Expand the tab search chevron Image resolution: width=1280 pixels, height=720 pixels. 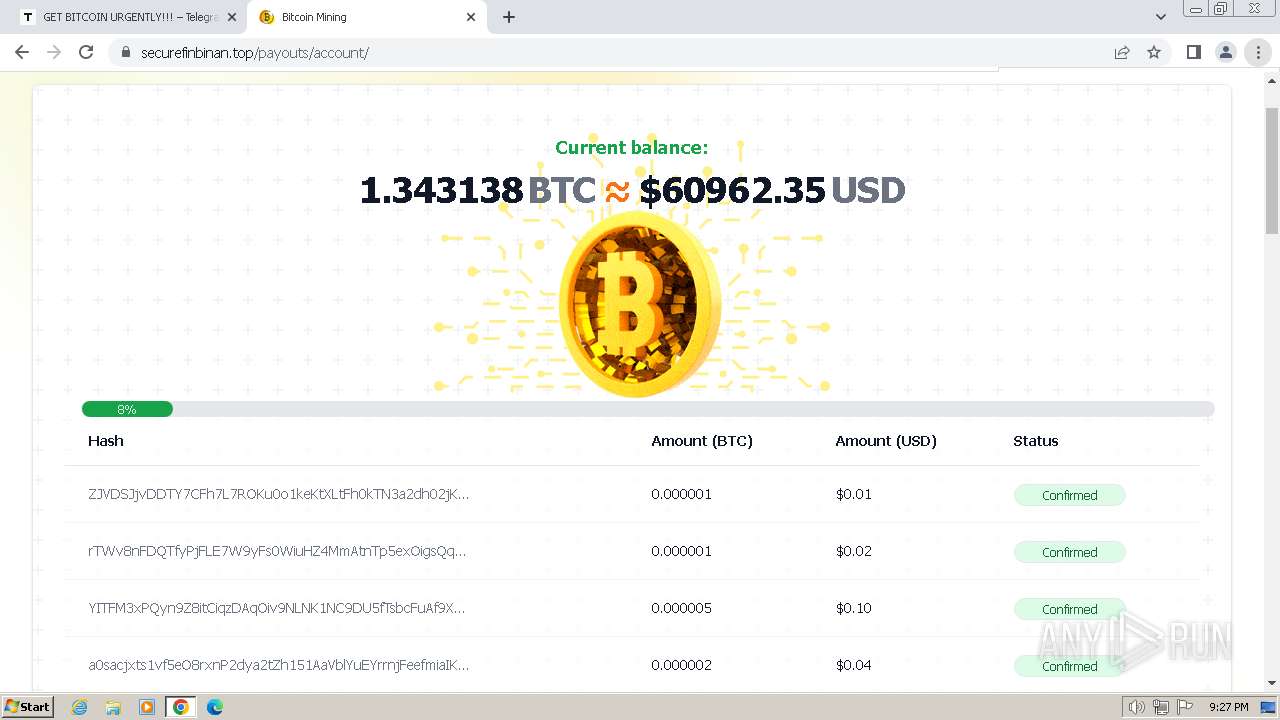1160,17
